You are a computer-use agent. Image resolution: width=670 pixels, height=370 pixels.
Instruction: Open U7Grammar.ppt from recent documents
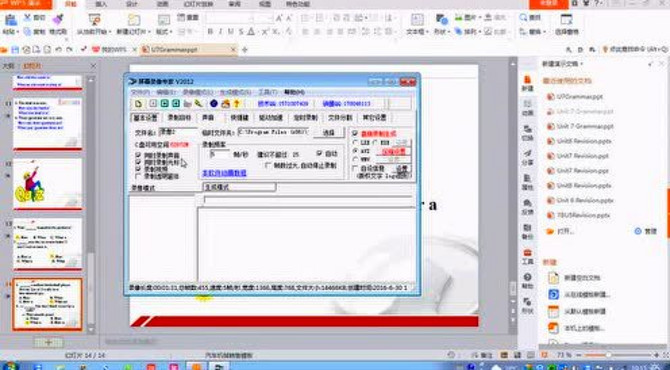[580, 97]
